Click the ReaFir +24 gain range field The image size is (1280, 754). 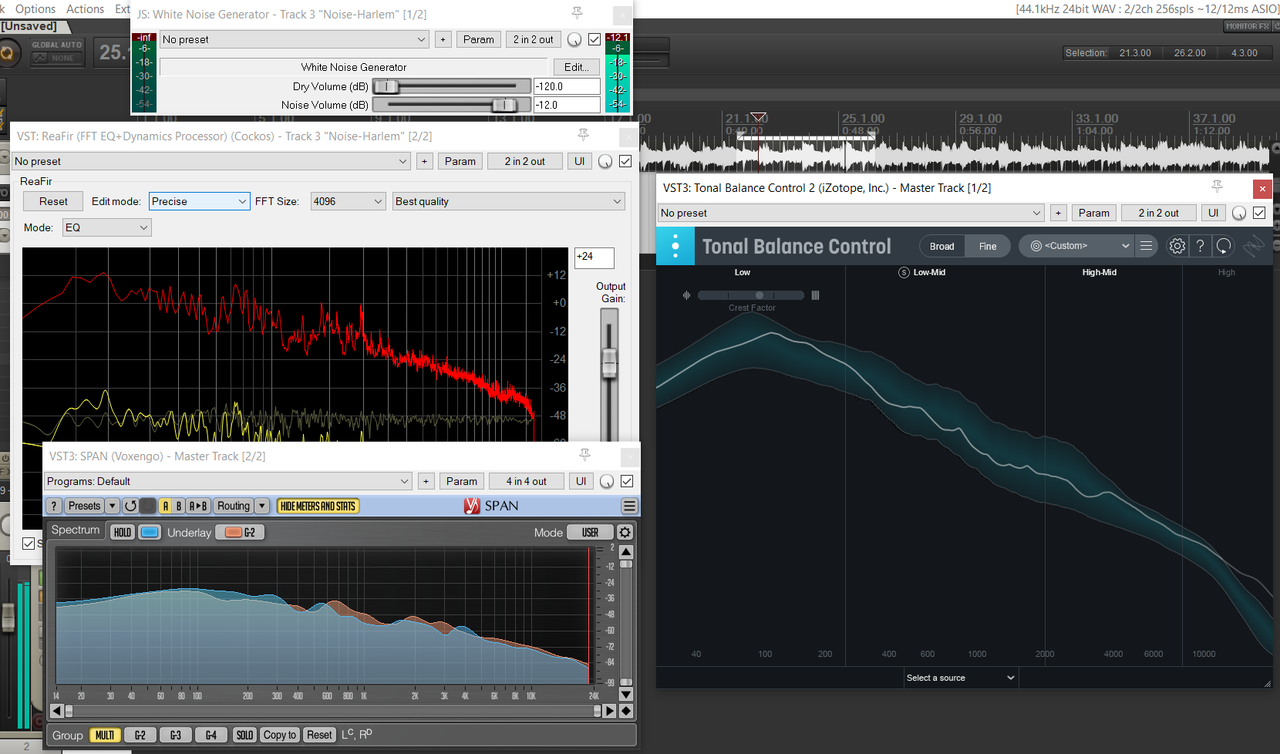(594, 258)
